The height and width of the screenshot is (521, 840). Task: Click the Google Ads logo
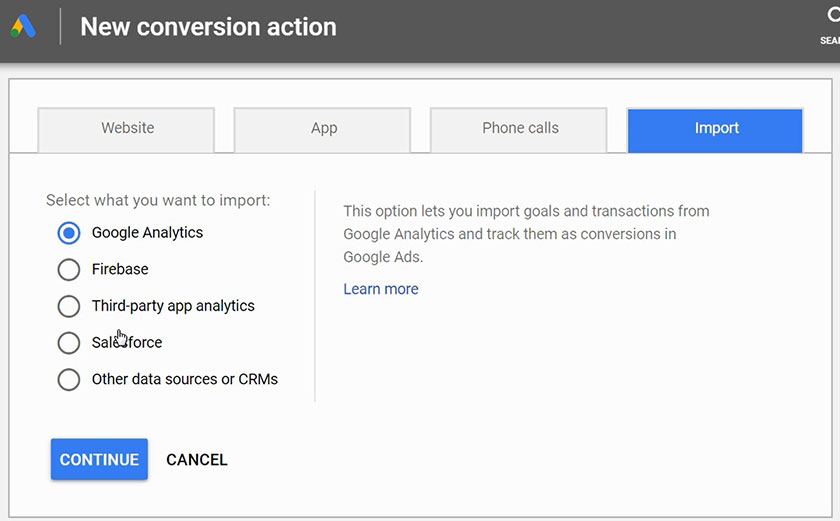pos(23,27)
